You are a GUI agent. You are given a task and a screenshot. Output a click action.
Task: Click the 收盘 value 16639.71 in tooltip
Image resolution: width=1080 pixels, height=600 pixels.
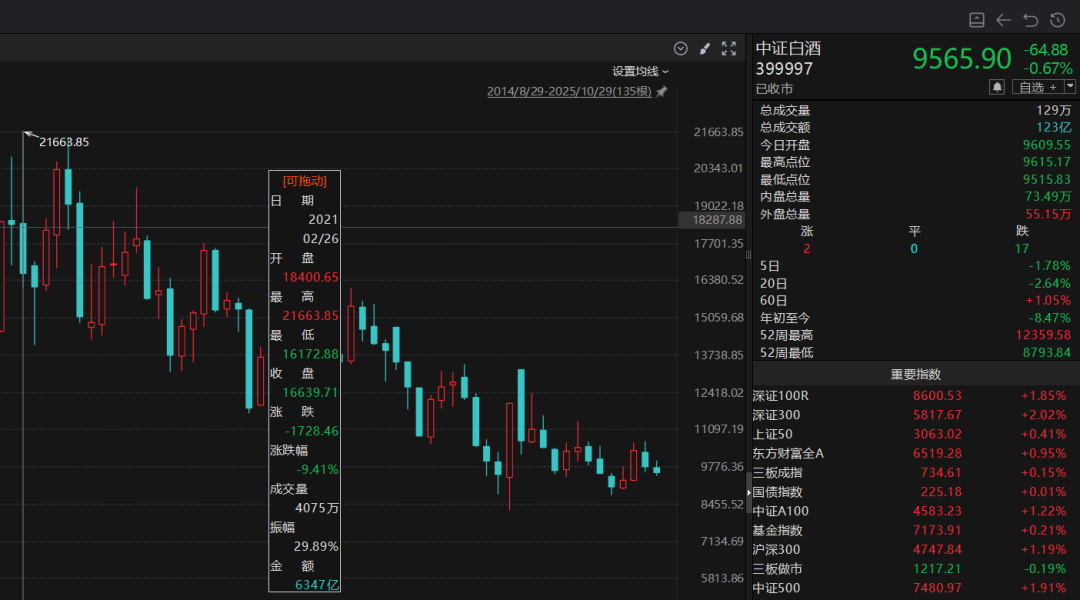310,393
